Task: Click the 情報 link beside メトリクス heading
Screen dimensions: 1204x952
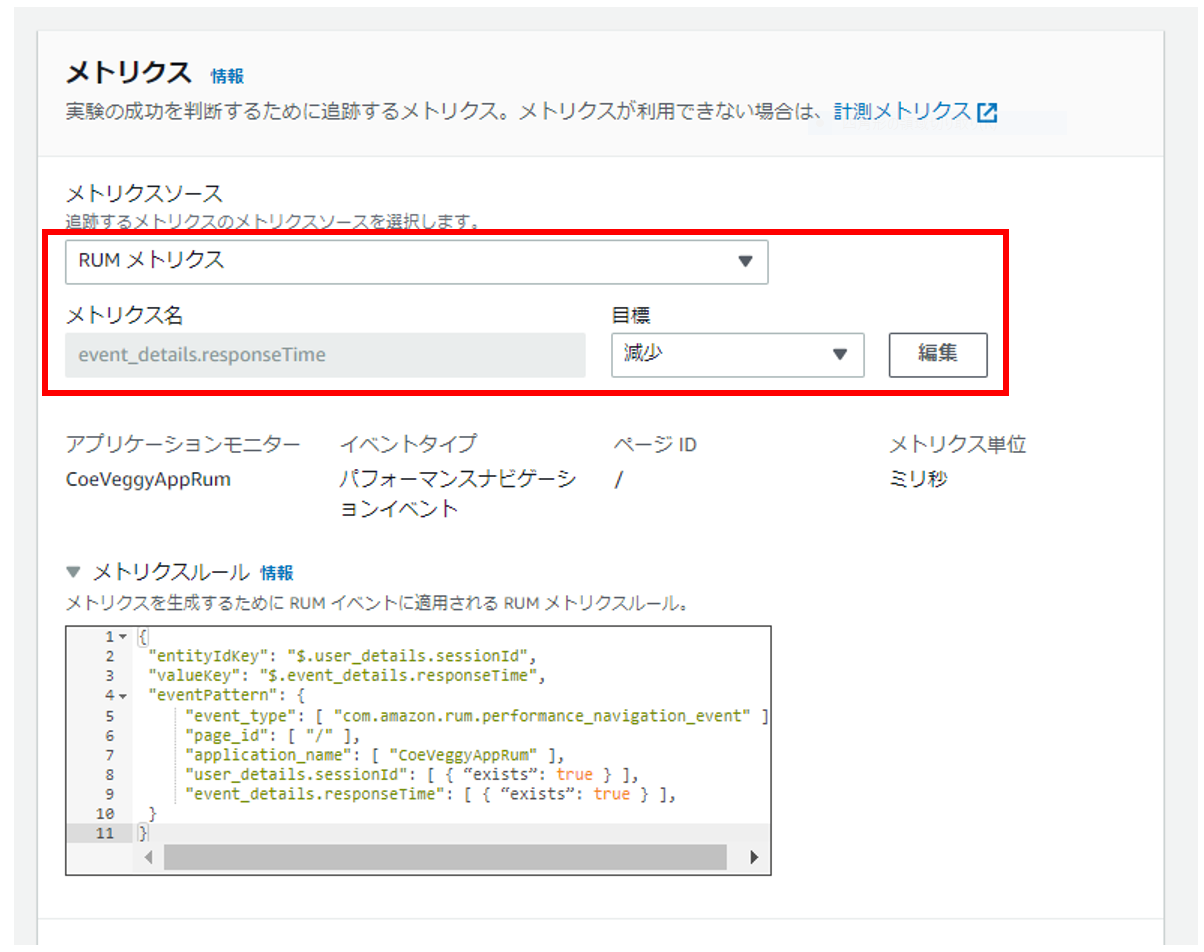Action: pyautogui.click(x=227, y=76)
